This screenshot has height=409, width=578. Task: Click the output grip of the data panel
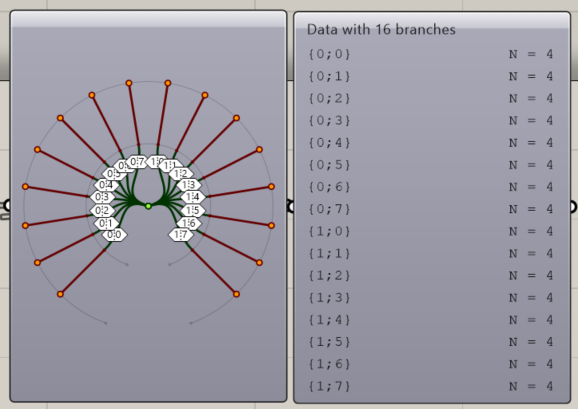click(x=573, y=207)
